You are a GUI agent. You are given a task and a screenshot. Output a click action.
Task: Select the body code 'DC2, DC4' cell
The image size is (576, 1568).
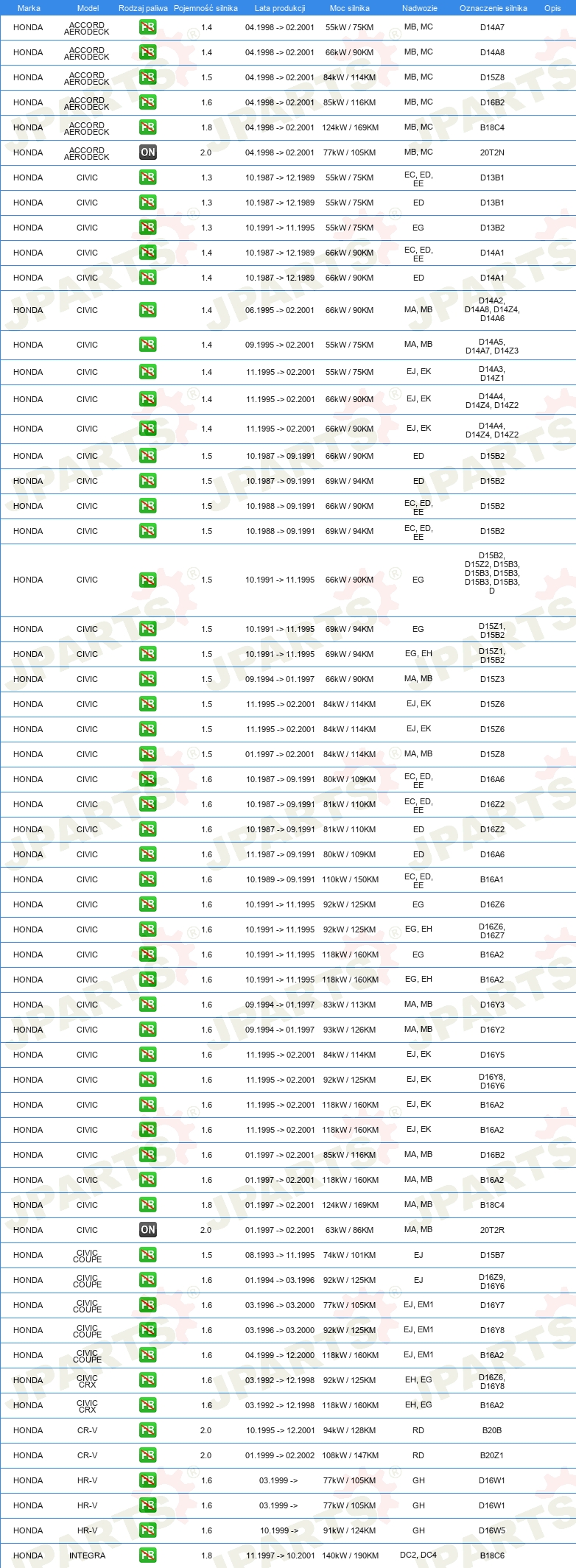coord(418,1555)
